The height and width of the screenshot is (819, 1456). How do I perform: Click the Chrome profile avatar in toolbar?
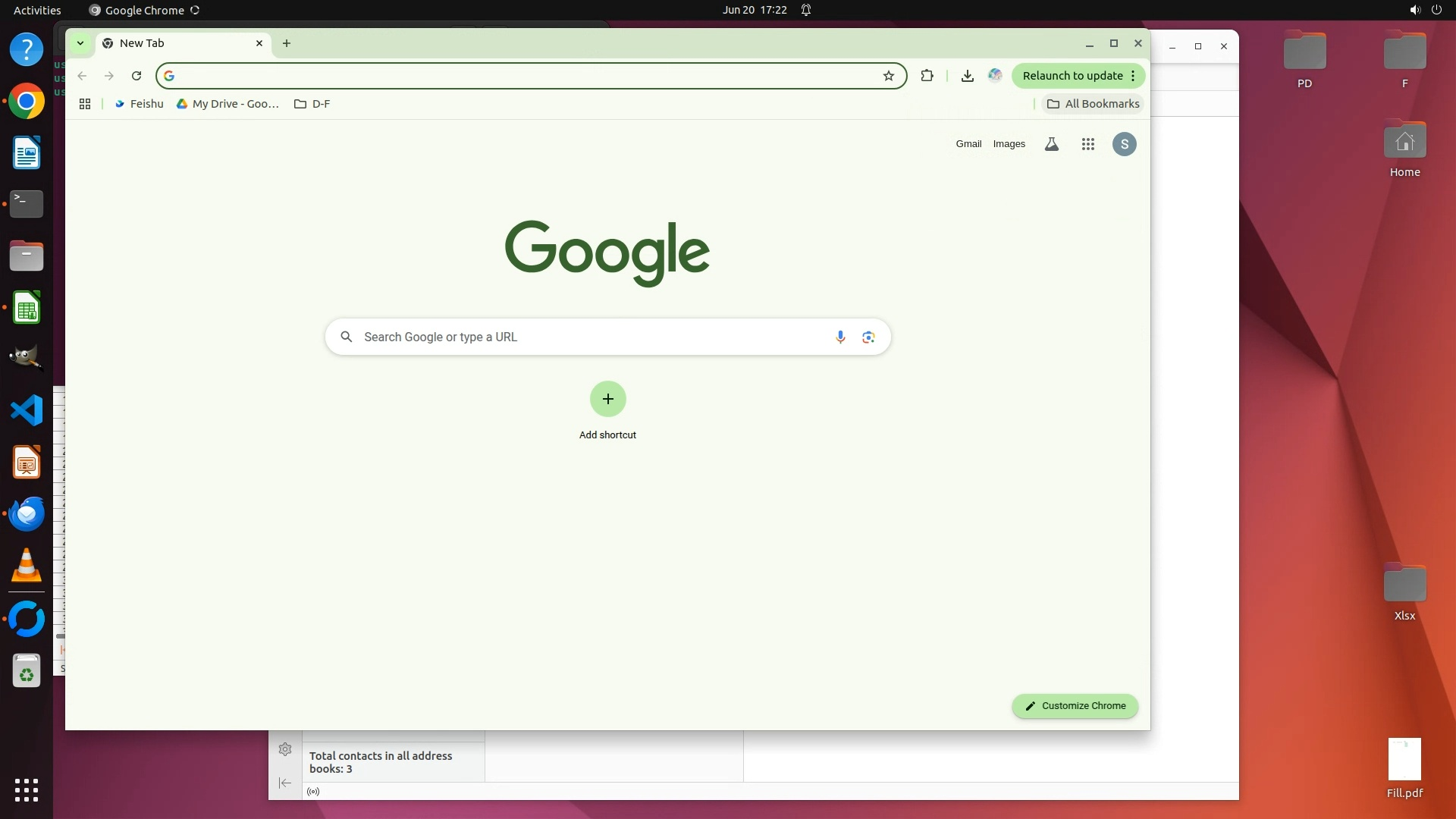coord(995,75)
